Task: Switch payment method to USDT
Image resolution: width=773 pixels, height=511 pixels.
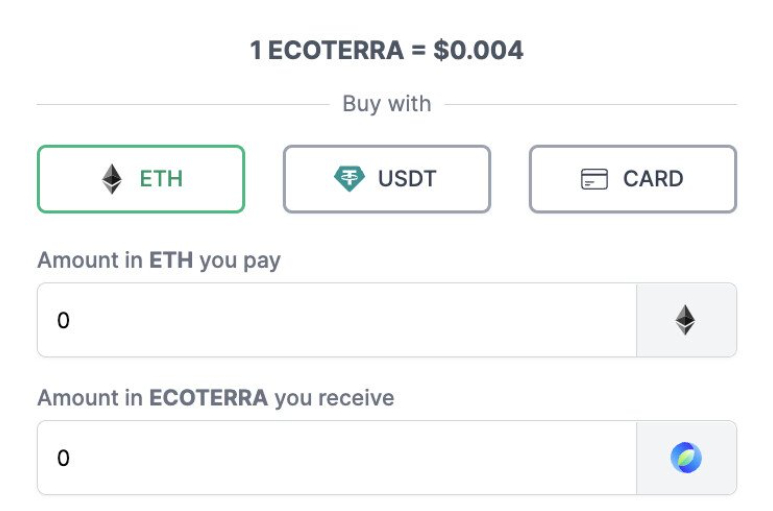Action: pyautogui.click(x=387, y=179)
